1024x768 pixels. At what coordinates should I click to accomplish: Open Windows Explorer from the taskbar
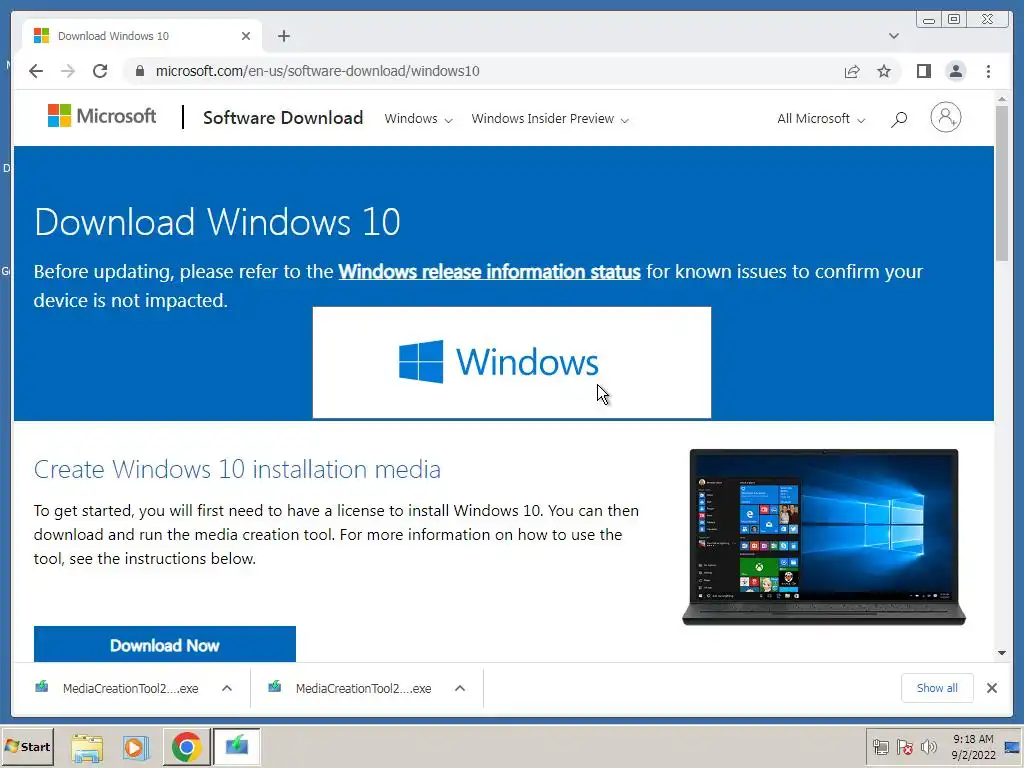click(x=87, y=747)
